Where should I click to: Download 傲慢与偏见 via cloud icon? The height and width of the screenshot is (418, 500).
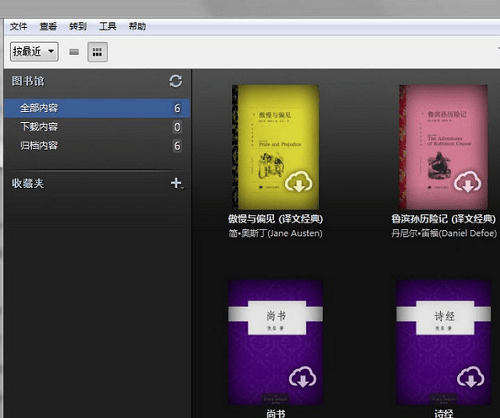point(299,182)
